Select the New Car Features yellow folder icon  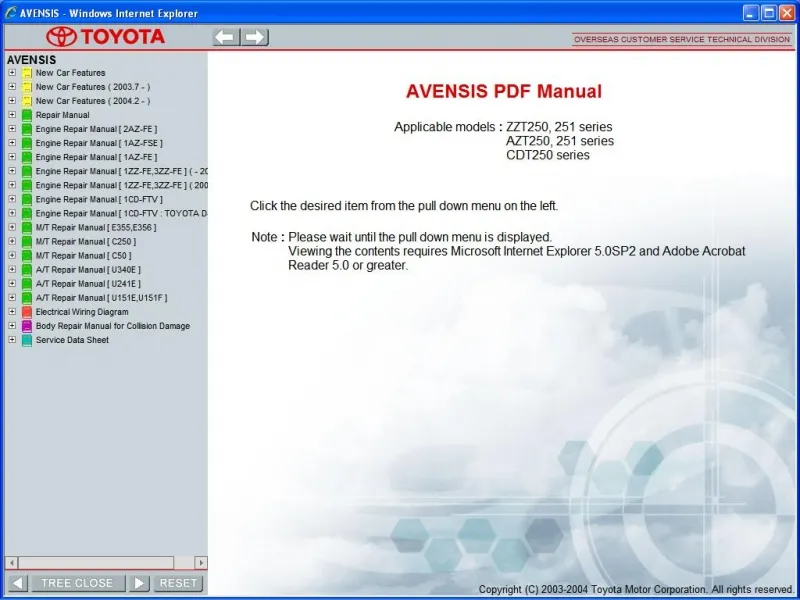pos(26,72)
